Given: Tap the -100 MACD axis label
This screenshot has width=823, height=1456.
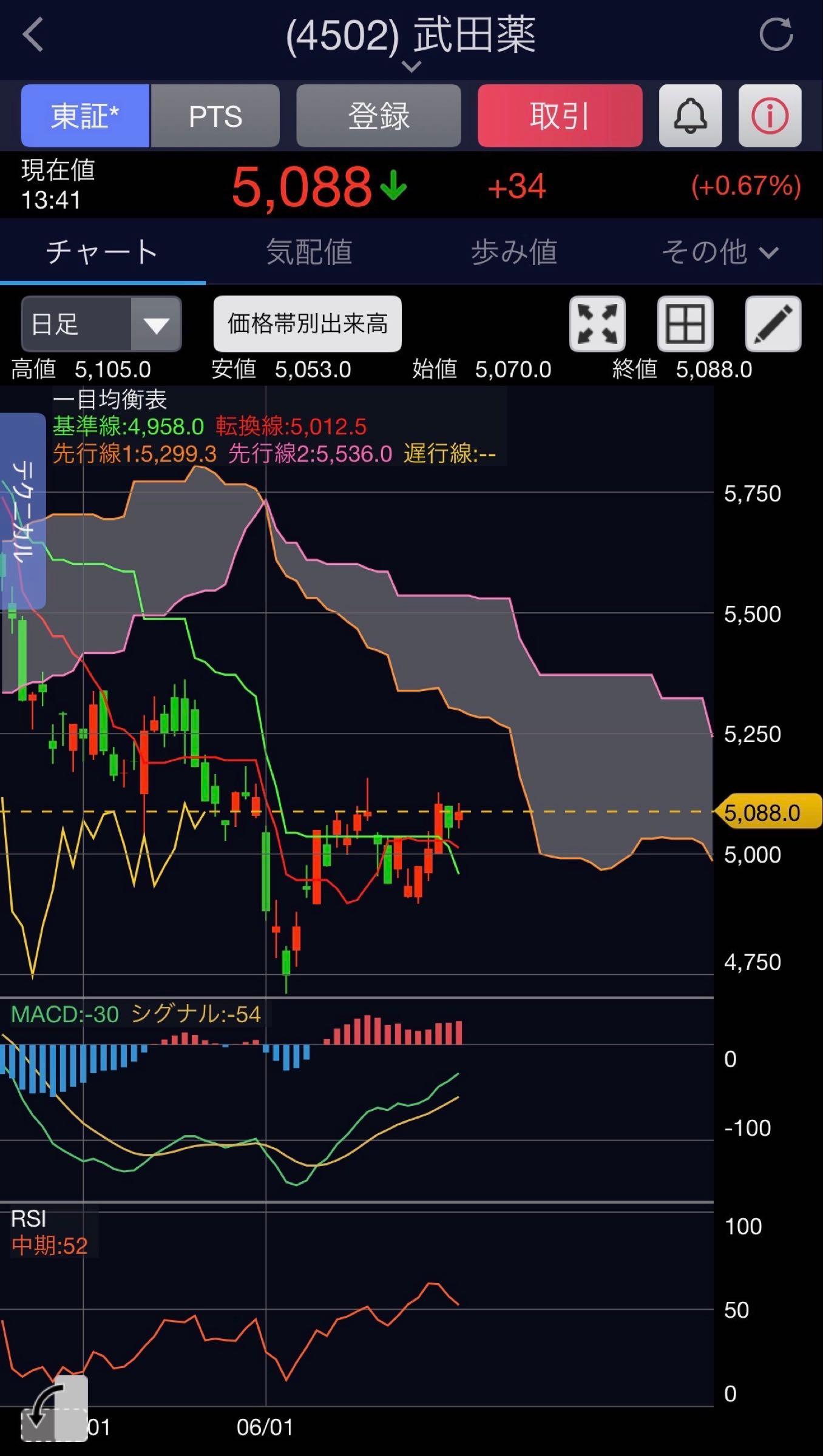Looking at the screenshot, I should pos(748,1128).
